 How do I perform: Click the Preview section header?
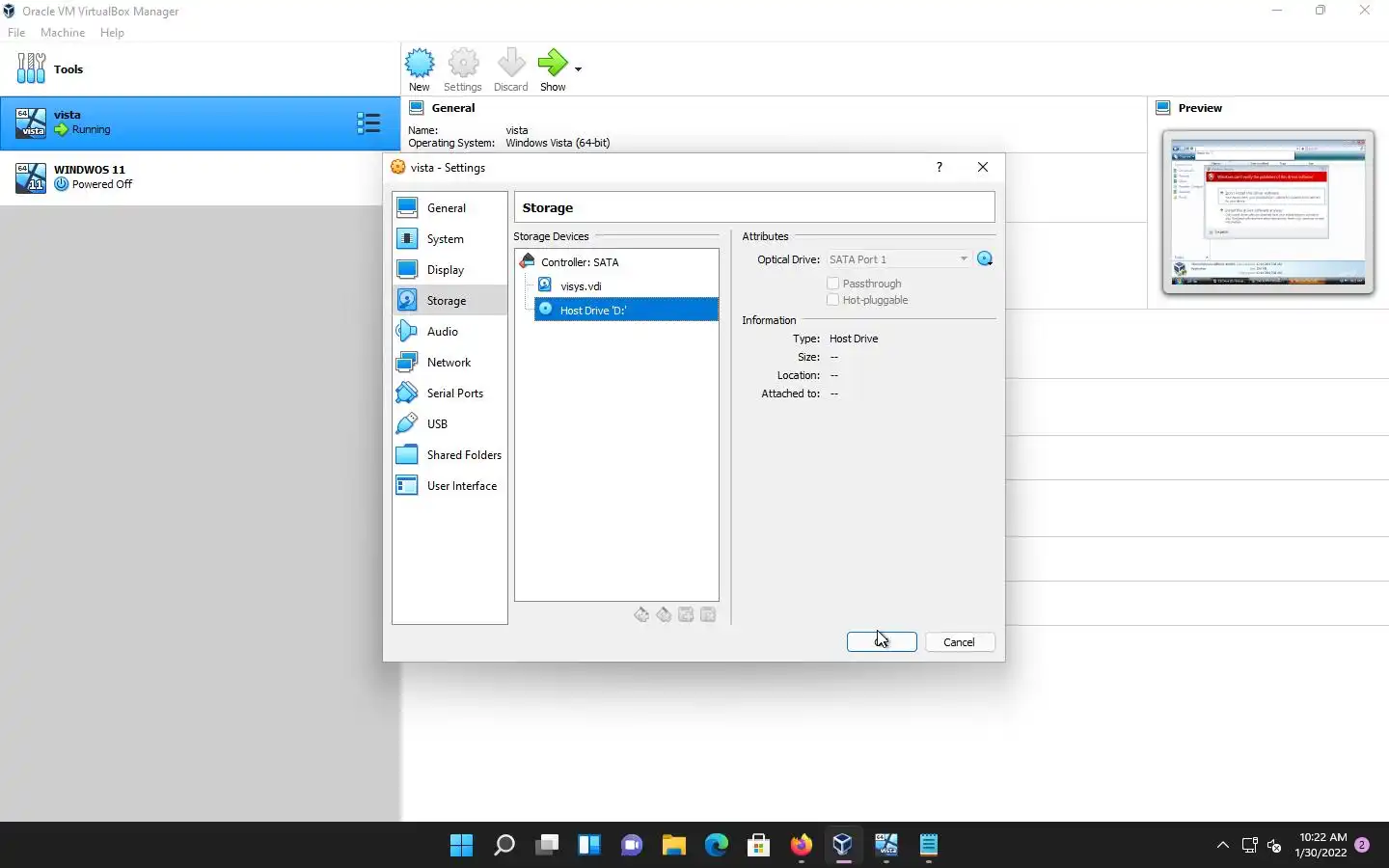1200,108
